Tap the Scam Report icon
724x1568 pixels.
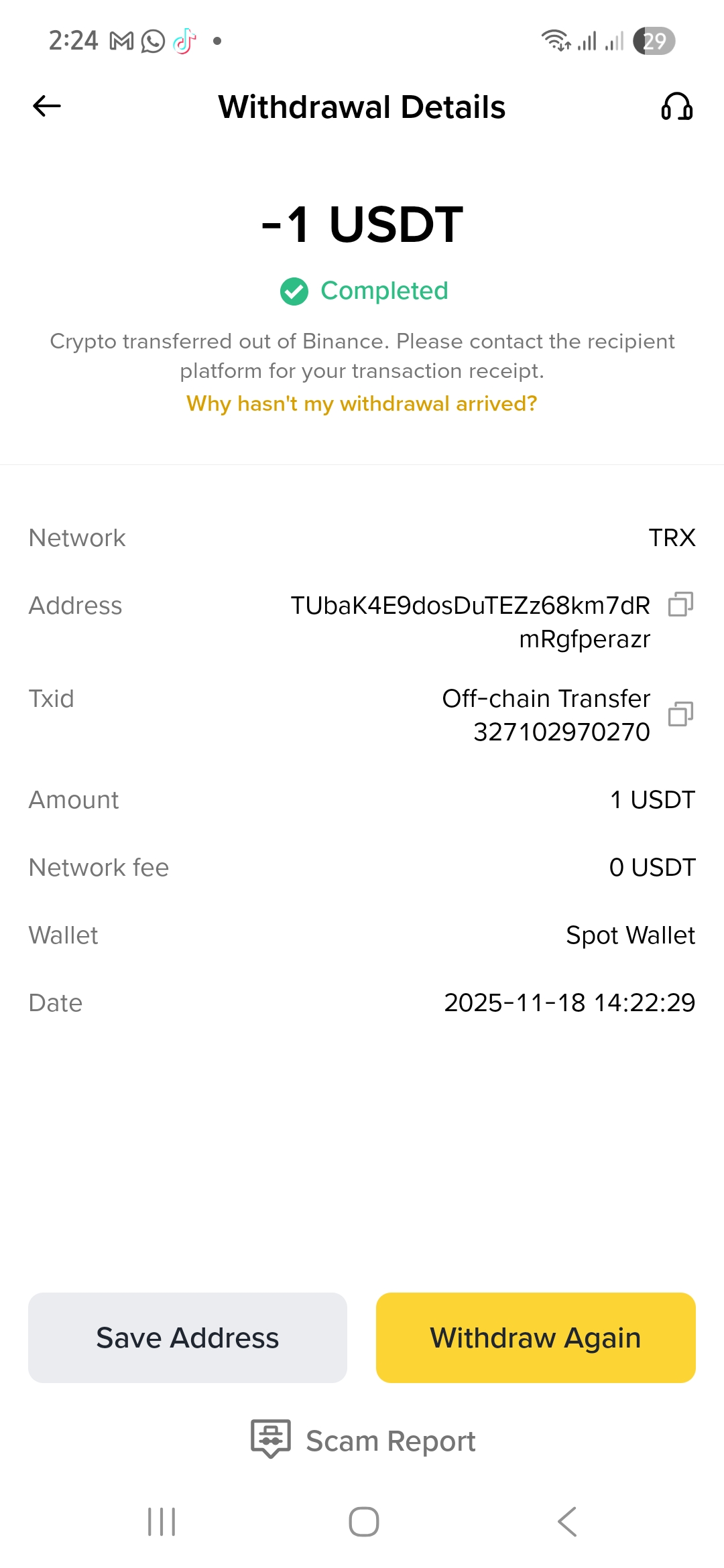pyautogui.click(x=271, y=1438)
